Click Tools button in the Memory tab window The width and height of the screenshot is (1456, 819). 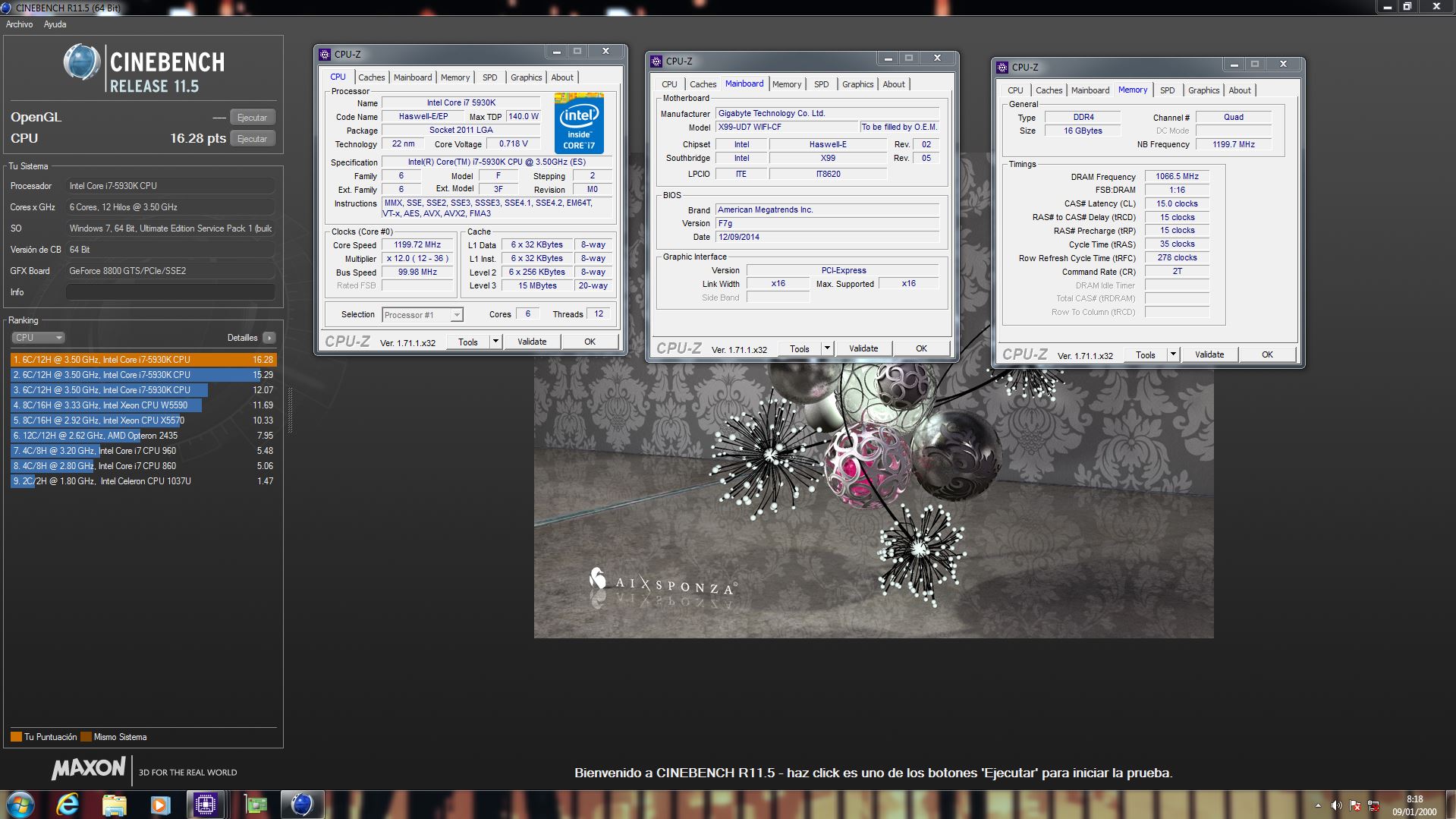1146,354
